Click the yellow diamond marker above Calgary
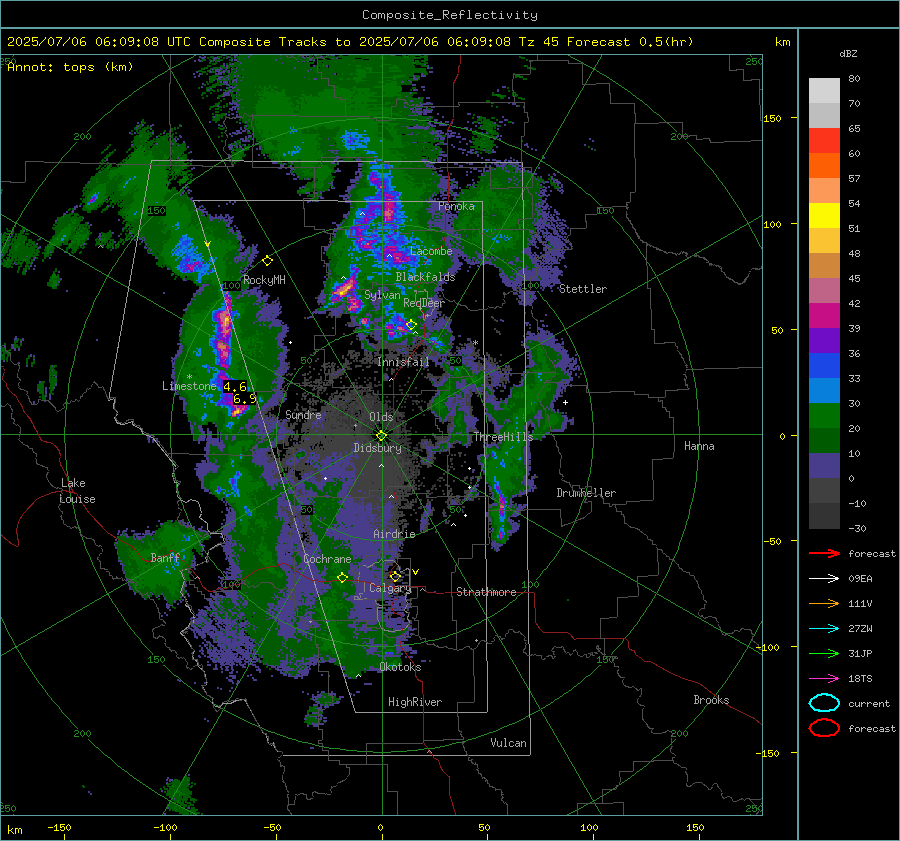Viewport: 900px width, 841px height. click(395, 576)
